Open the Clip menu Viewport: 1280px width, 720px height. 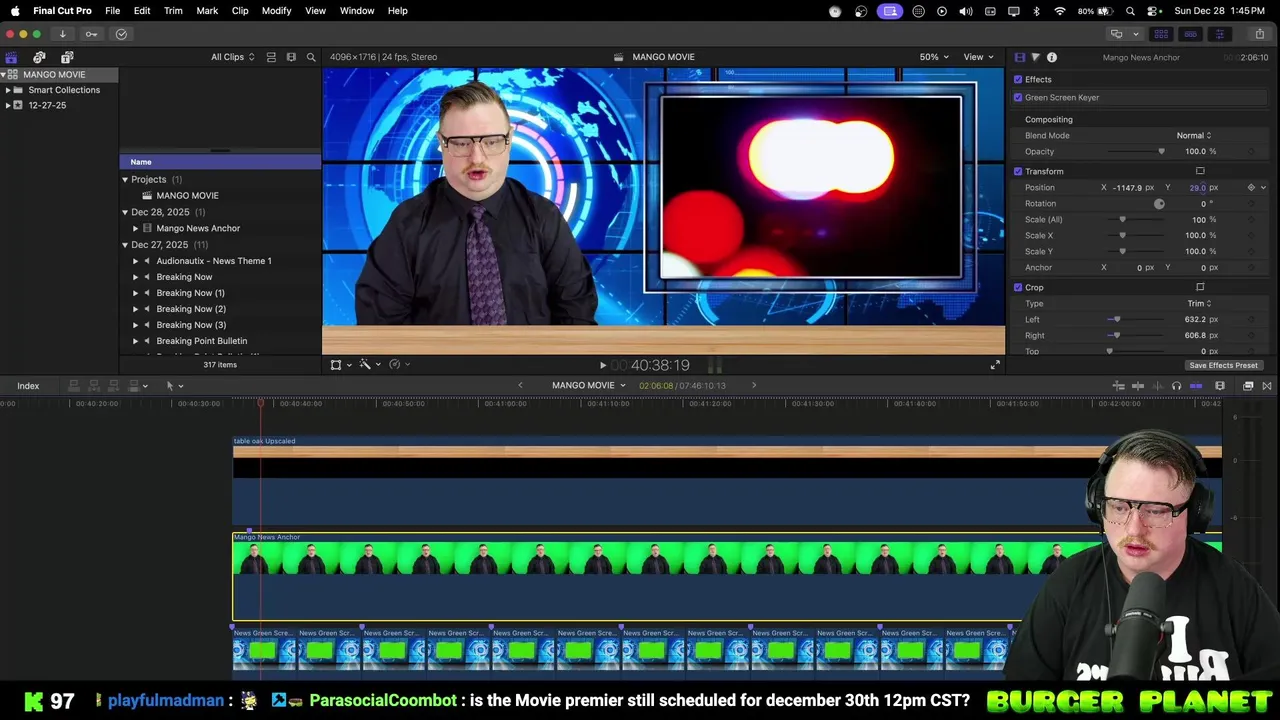click(240, 10)
